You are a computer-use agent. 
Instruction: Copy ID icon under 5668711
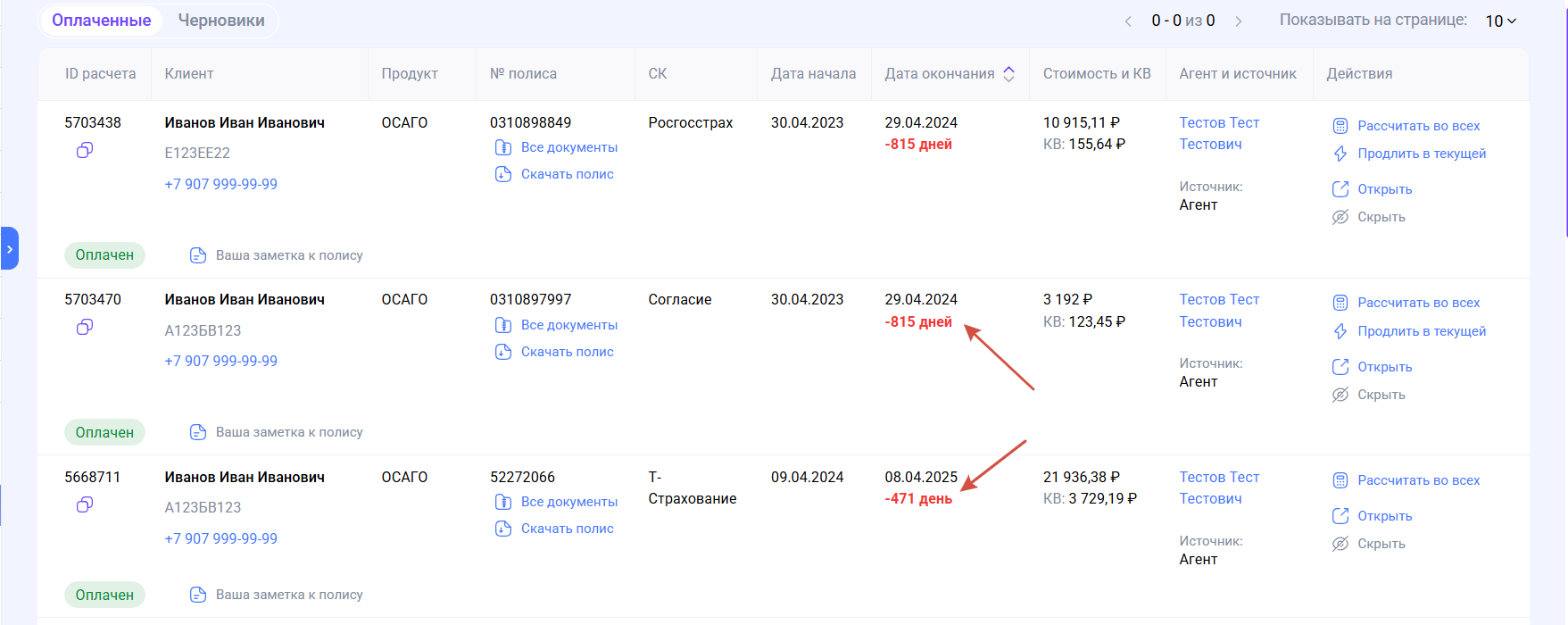(85, 505)
